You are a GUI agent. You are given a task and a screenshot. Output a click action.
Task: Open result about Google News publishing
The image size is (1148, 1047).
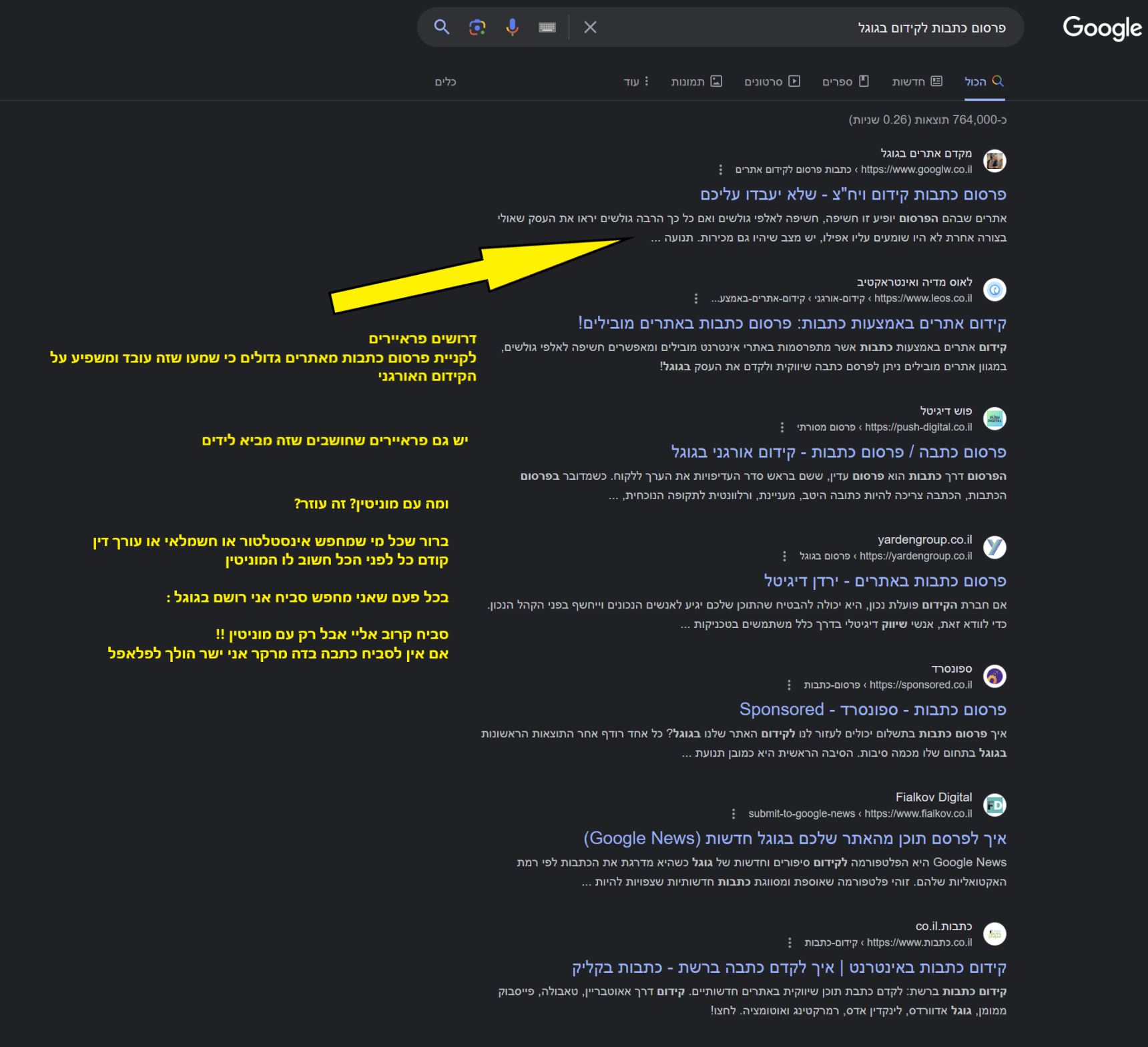(795, 838)
